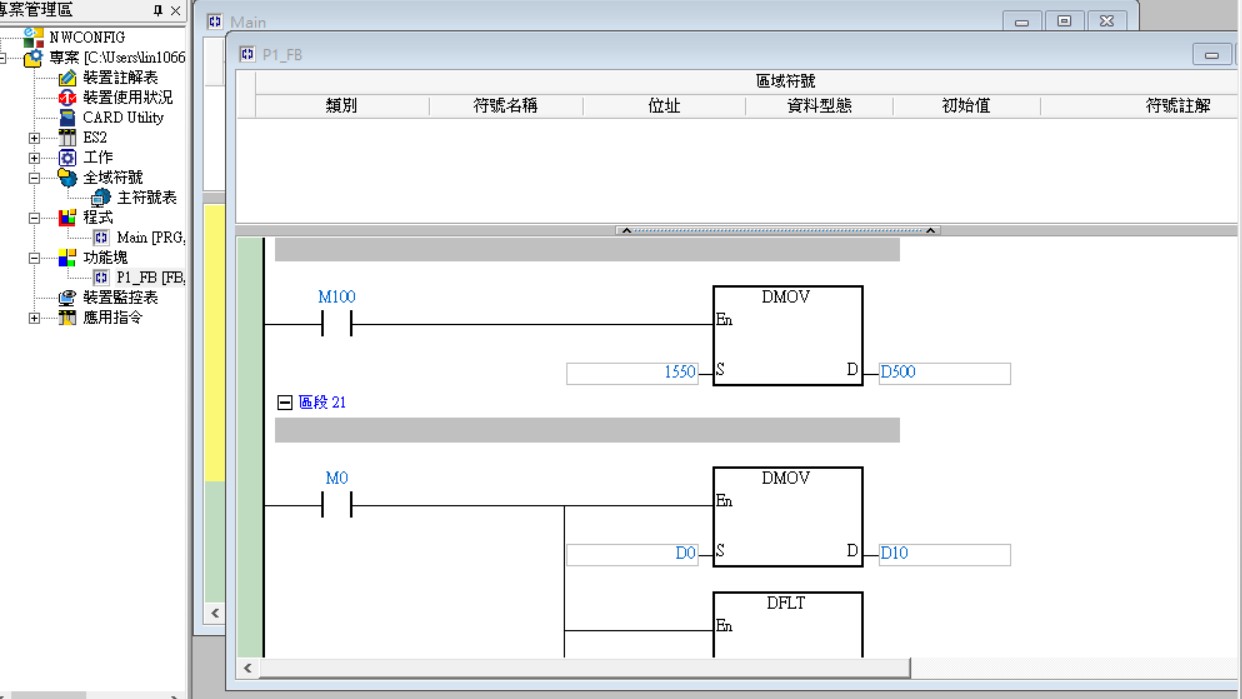Click the horizontal scrollbar in ladder editor

point(580,668)
